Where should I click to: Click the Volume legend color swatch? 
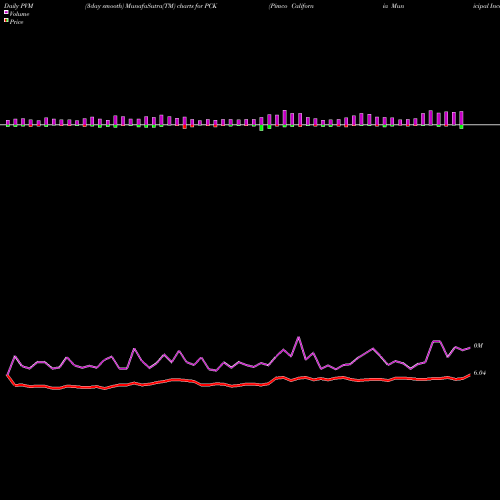6,12
